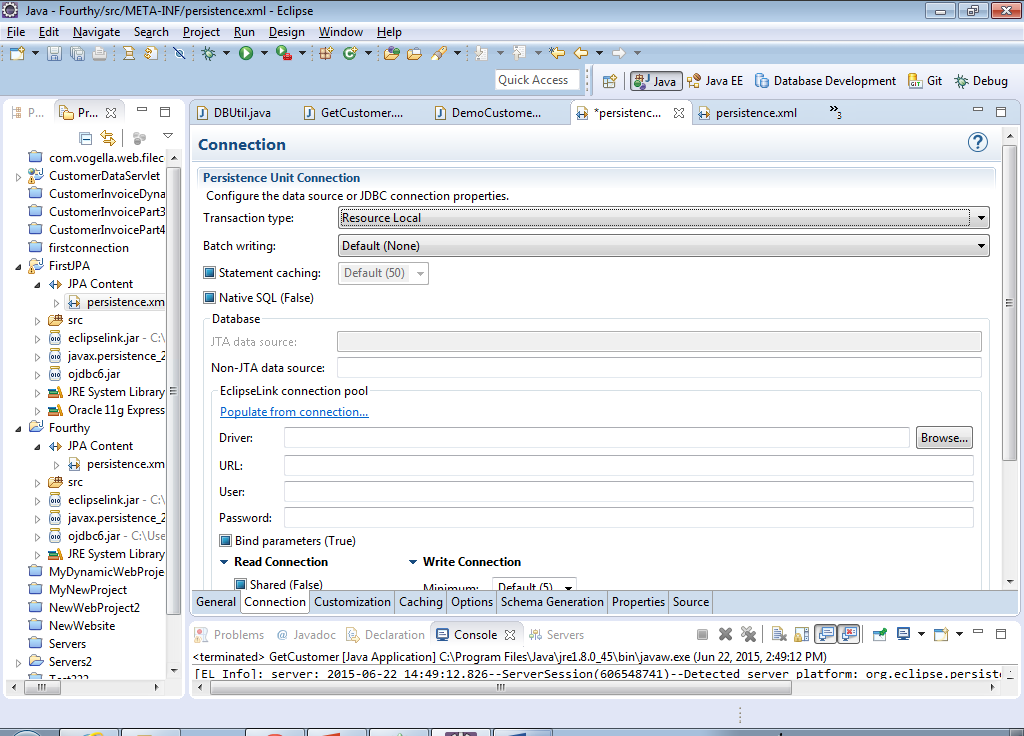Image resolution: width=1024 pixels, height=736 pixels.
Task: Click the green Run button in toolbar
Action: [x=246, y=53]
